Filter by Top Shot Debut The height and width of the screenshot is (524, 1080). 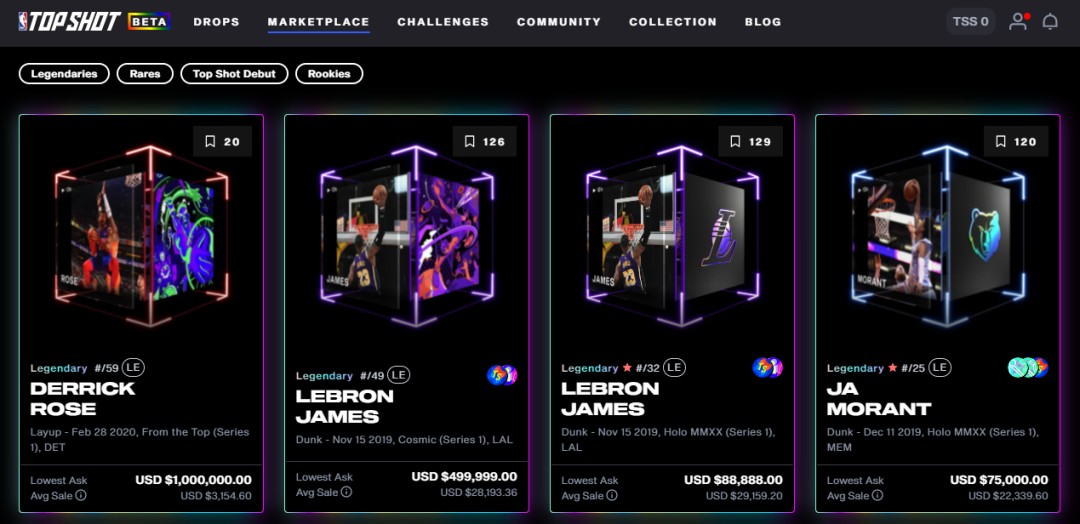[234, 74]
